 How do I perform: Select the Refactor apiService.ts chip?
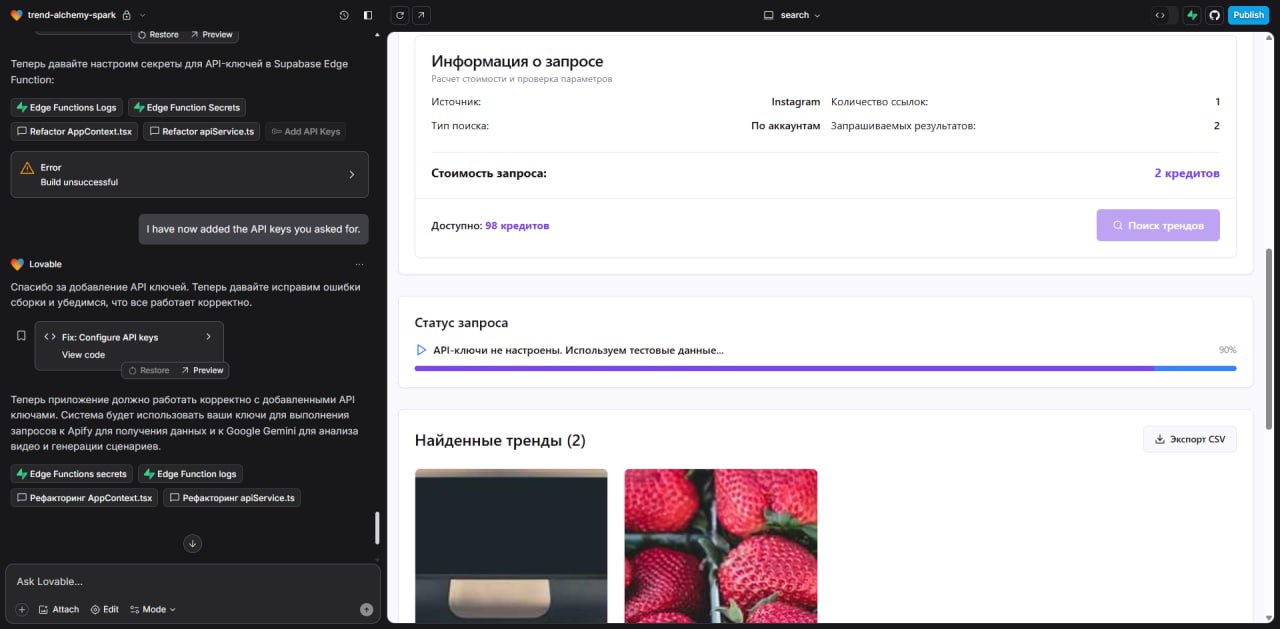(203, 131)
